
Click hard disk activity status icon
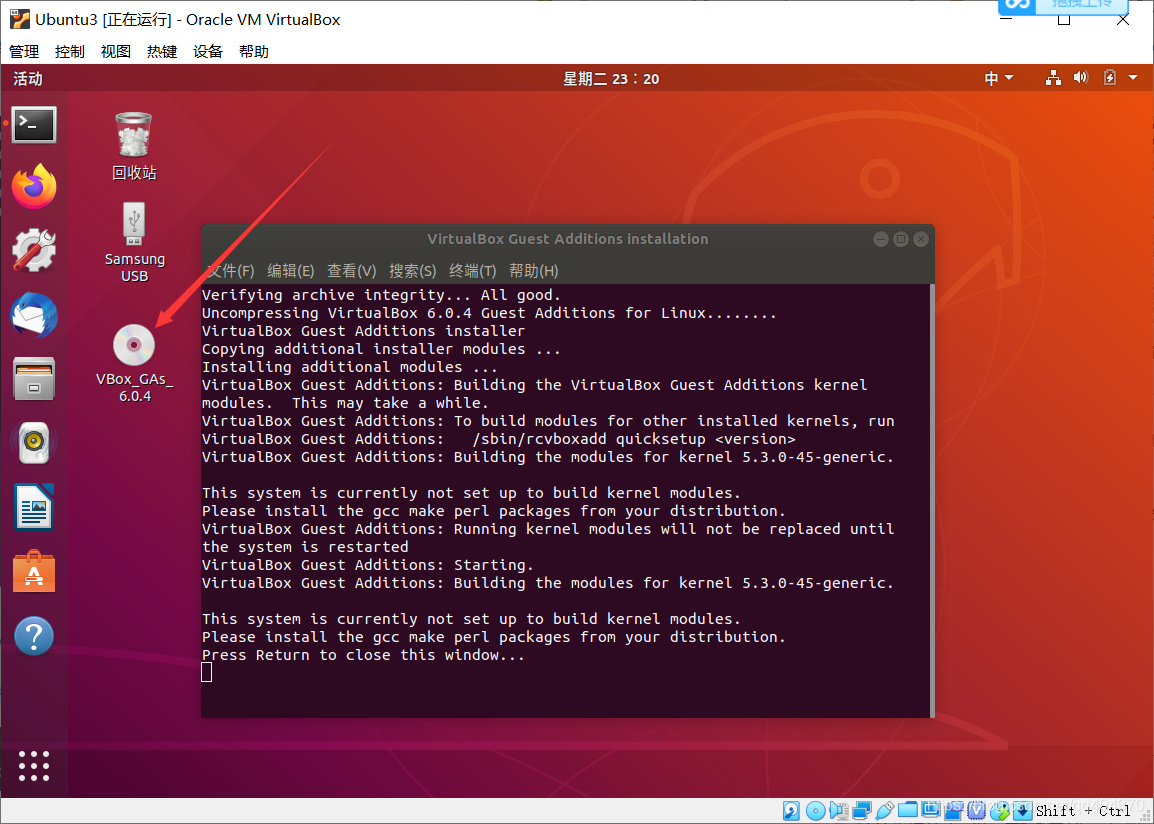(791, 811)
